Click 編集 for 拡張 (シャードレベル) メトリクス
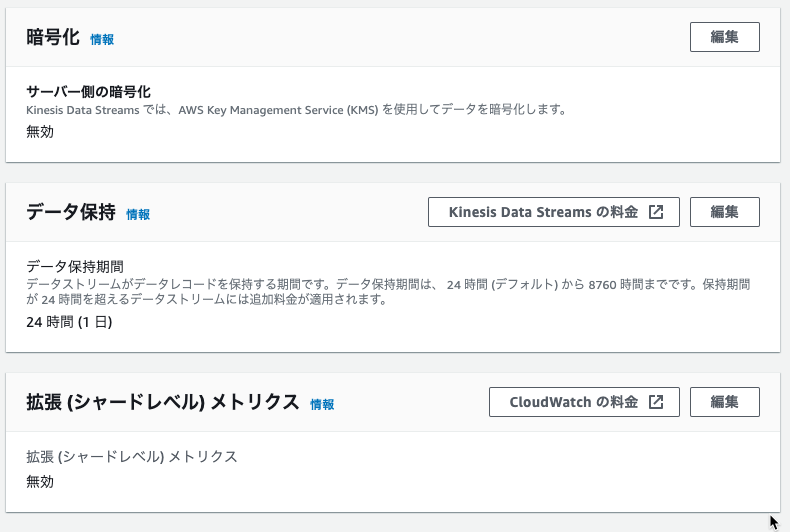Viewport: 790px width, 532px height. (725, 402)
